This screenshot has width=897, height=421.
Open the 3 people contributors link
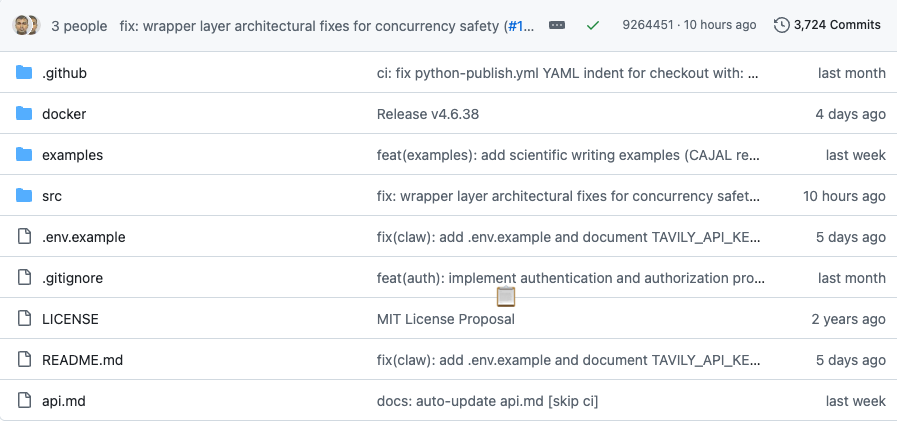tap(79, 26)
